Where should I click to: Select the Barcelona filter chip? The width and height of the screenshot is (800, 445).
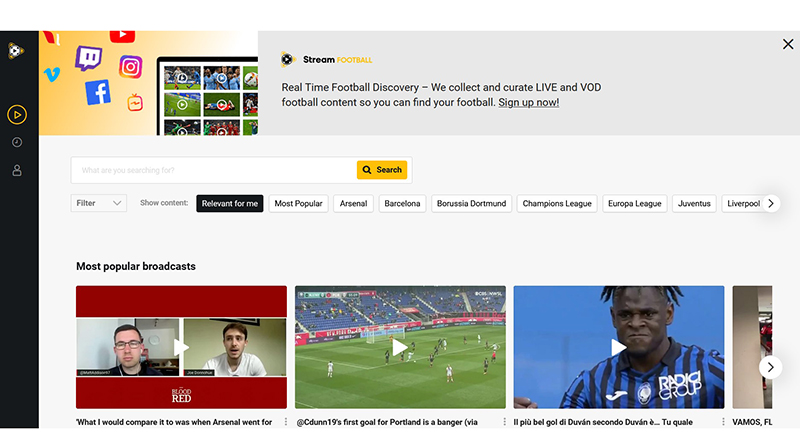pyautogui.click(x=402, y=204)
